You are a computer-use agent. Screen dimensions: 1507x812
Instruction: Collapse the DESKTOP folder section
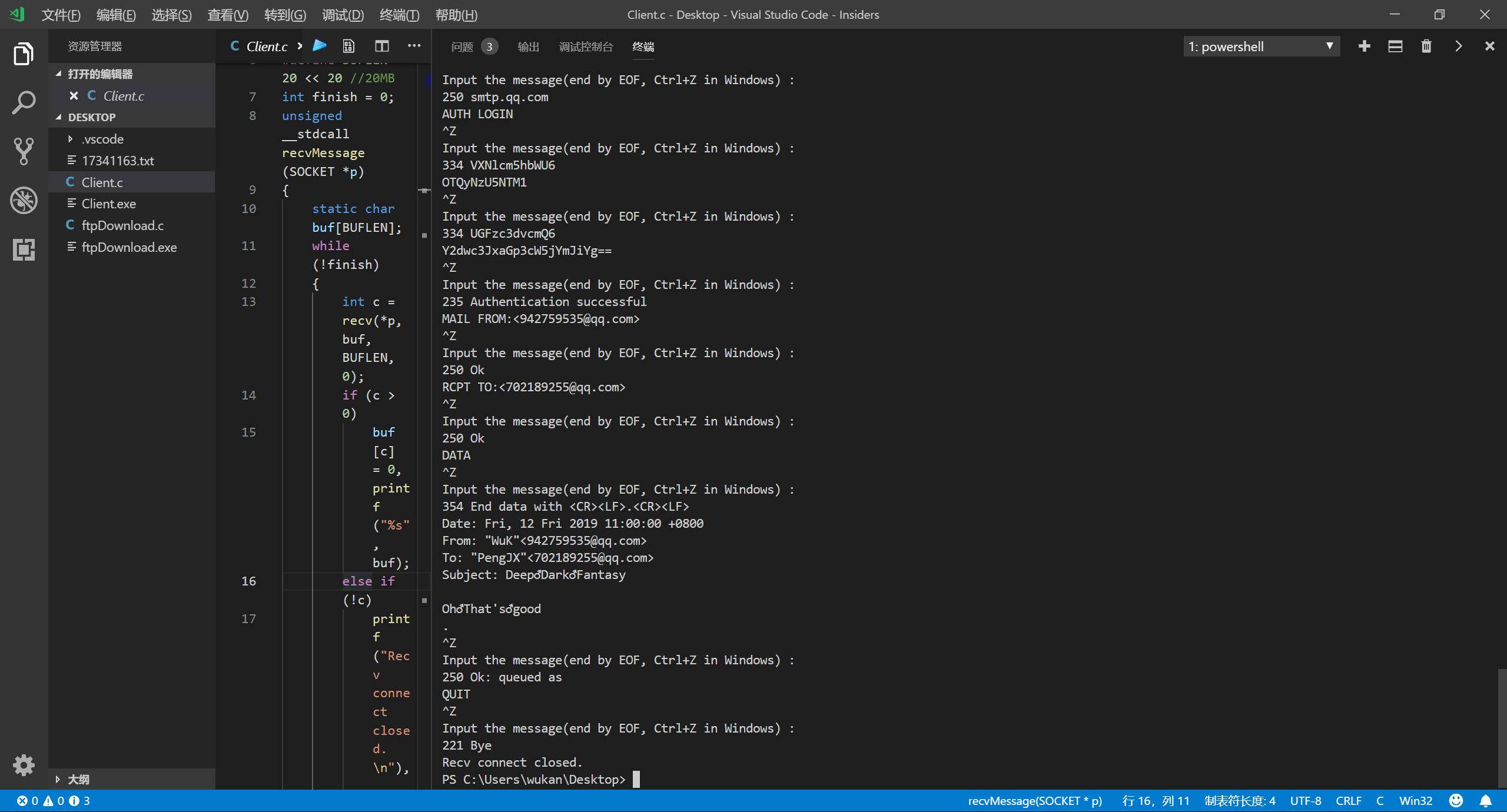pyautogui.click(x=91, y=117)
